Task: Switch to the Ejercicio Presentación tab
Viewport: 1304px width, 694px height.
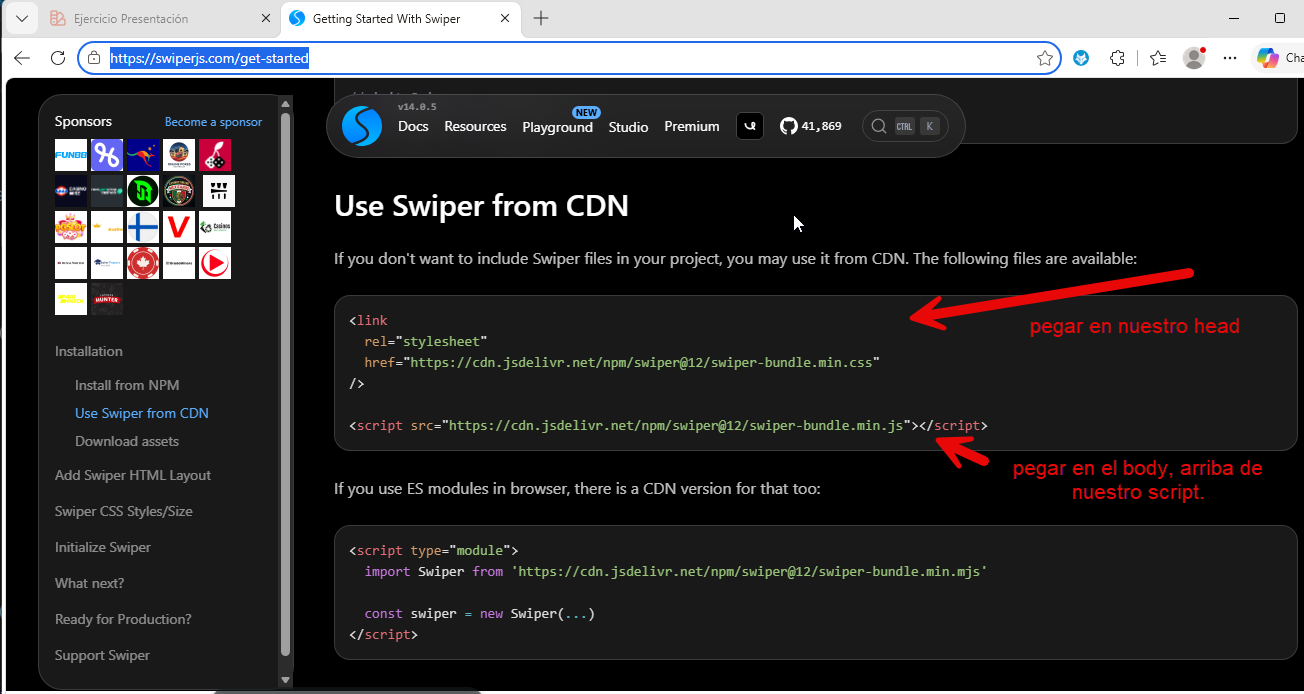Action: coord(158,18)
